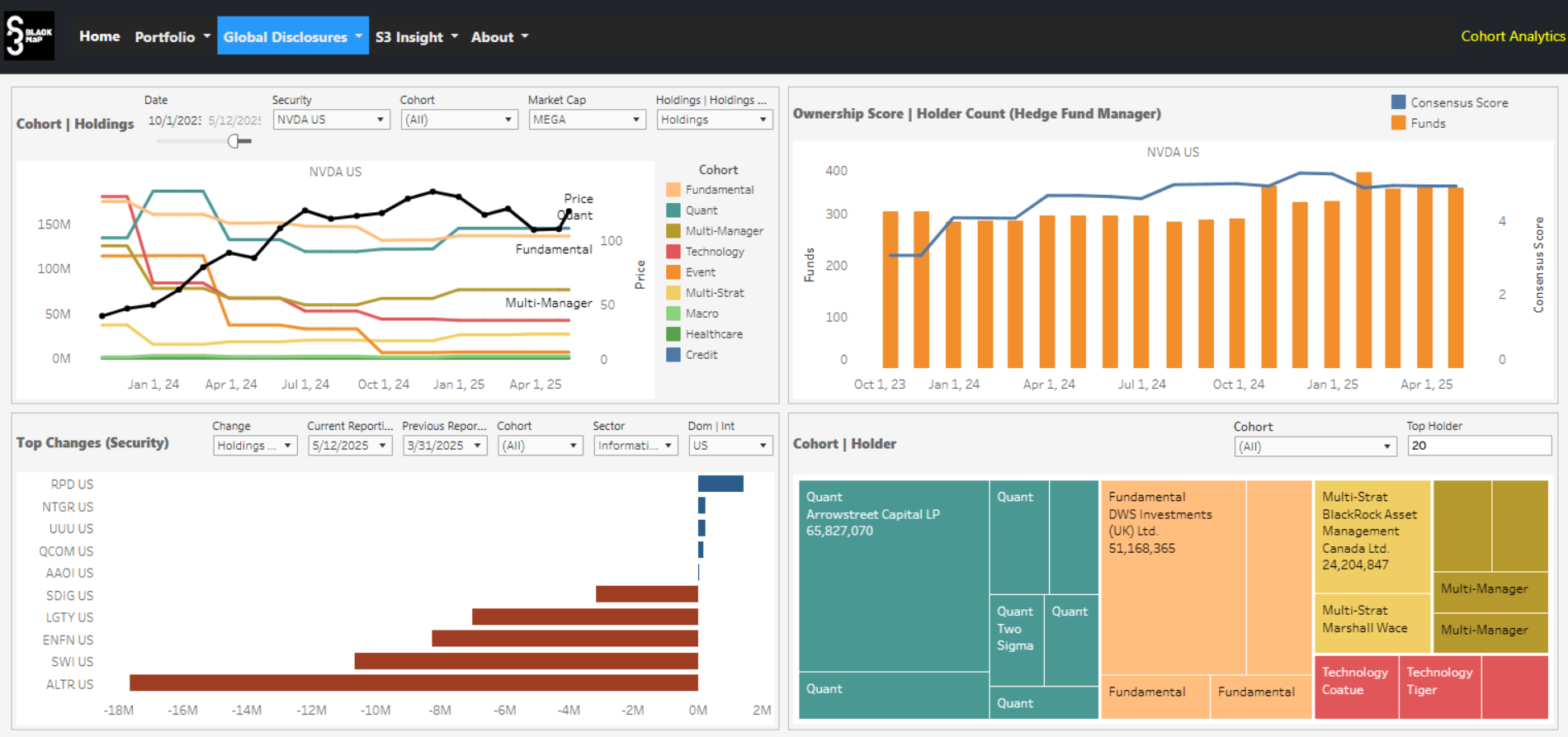Select the Fundamental legend color swatch
This screenshot has width=1568, height=737.
673,189
